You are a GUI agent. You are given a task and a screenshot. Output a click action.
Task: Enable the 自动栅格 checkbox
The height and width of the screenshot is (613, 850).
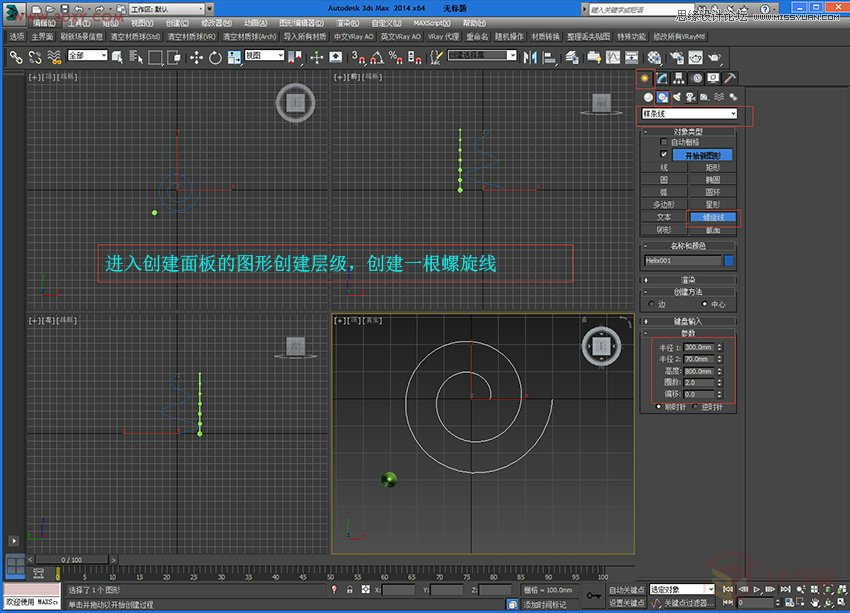click(663, 143)
